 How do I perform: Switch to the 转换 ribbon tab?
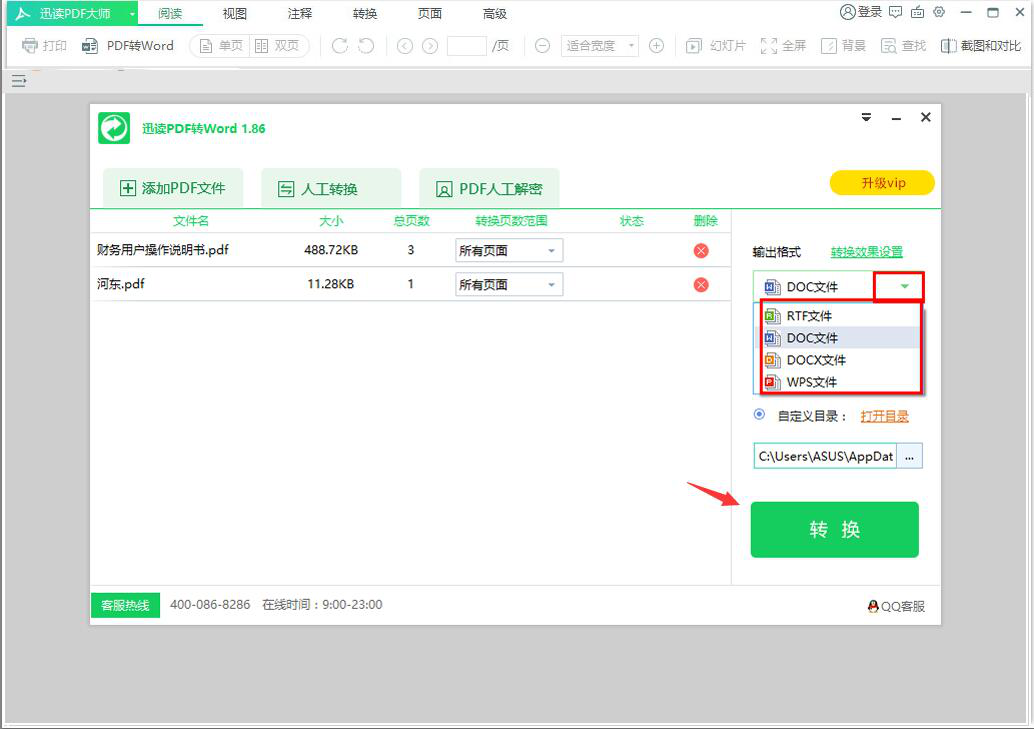coord(364,13)
